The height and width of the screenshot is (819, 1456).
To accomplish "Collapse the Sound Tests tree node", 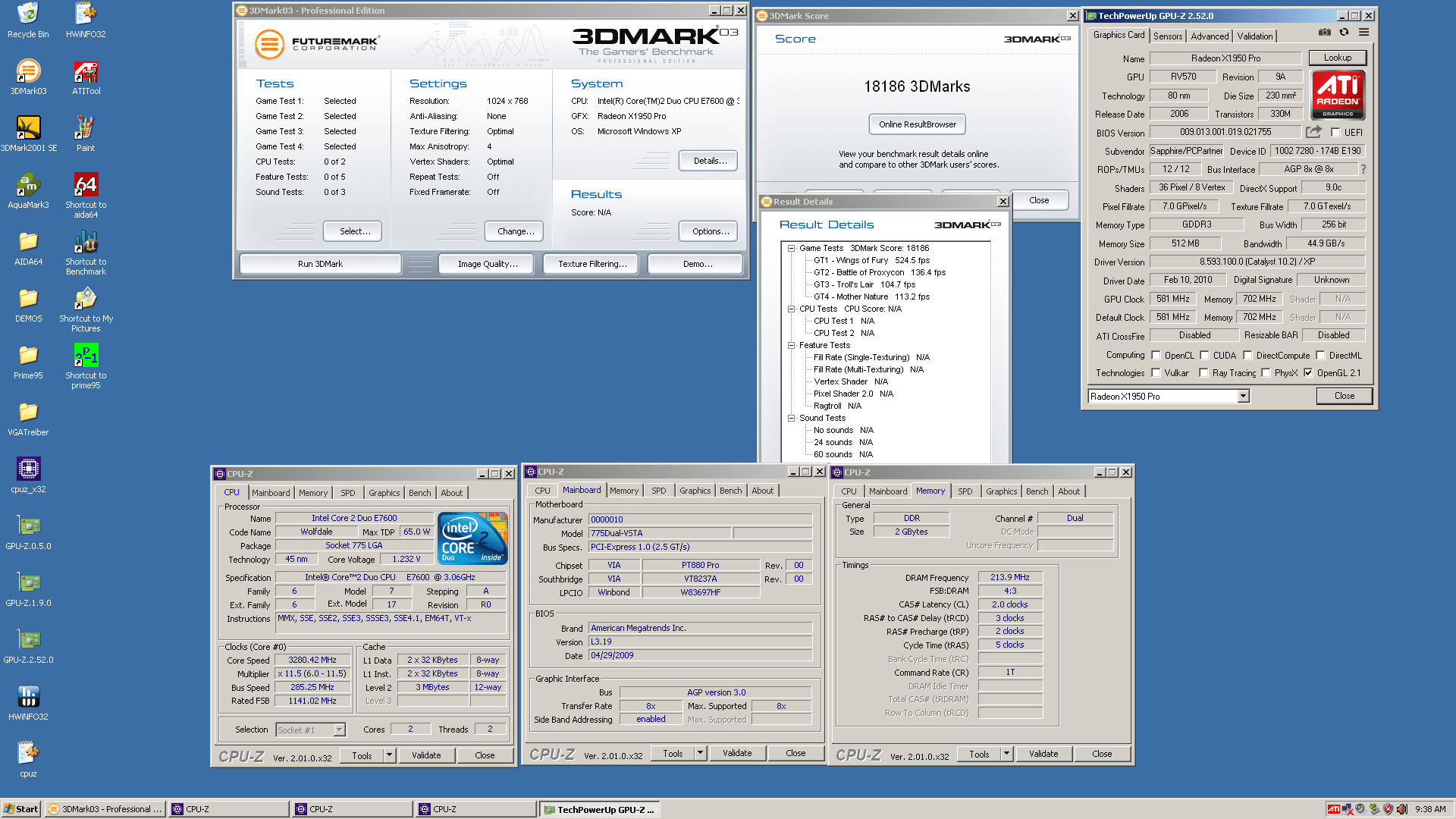I will (791, 418).
